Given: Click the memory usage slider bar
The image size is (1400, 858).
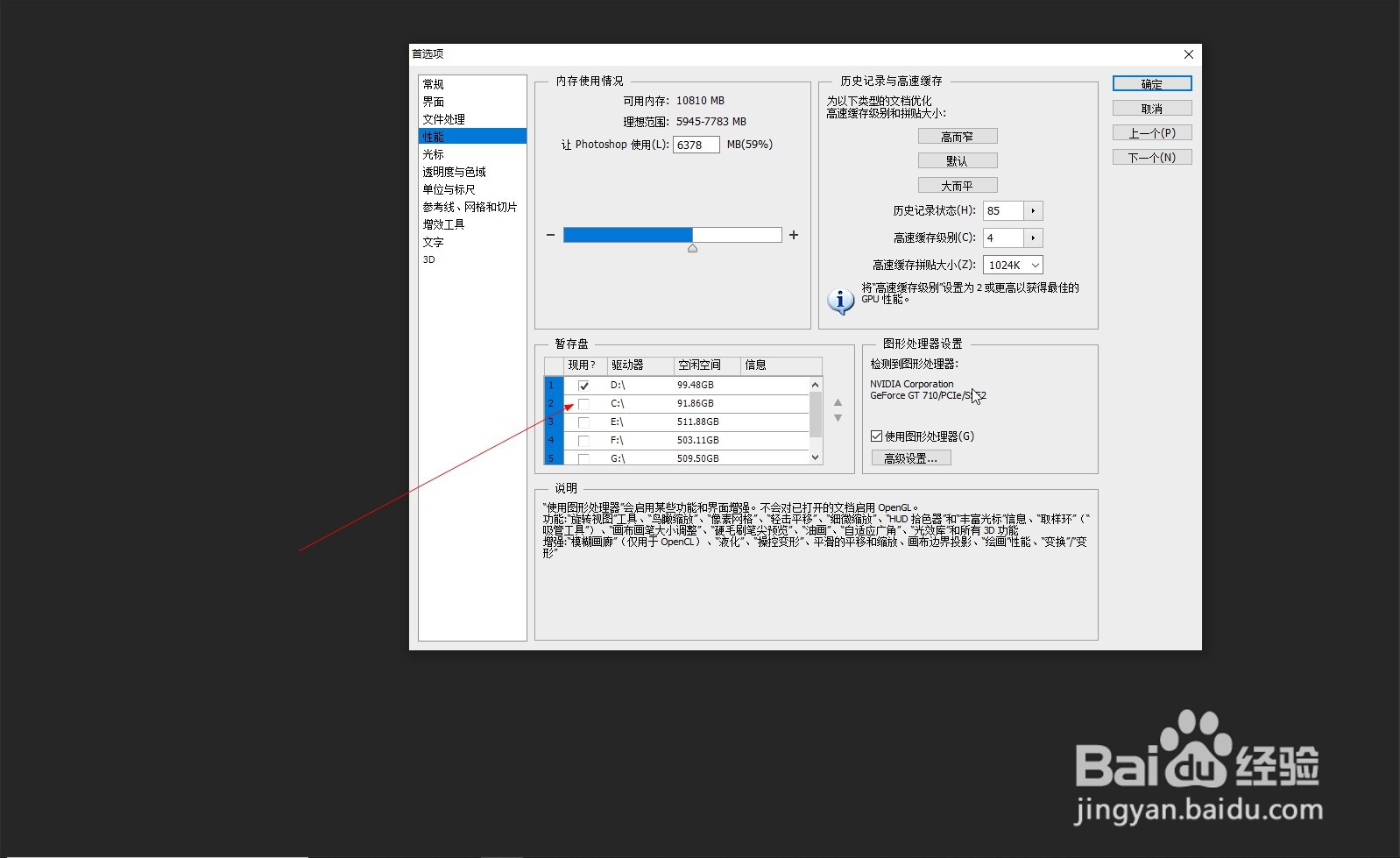Looking at the screenshot, I should point(673,235).
